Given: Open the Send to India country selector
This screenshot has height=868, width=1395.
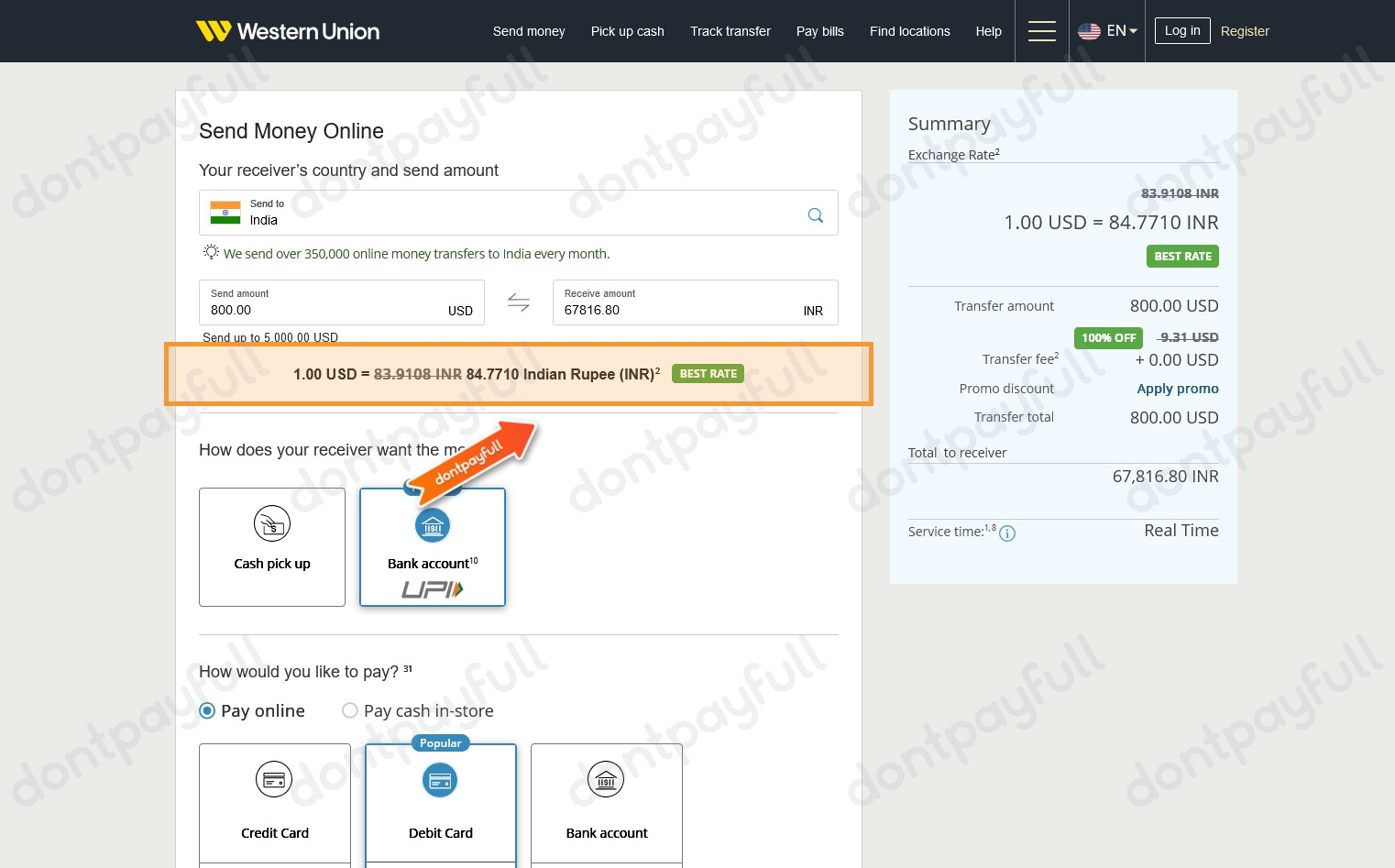Looking at the screenshot, I should point(519,213).
